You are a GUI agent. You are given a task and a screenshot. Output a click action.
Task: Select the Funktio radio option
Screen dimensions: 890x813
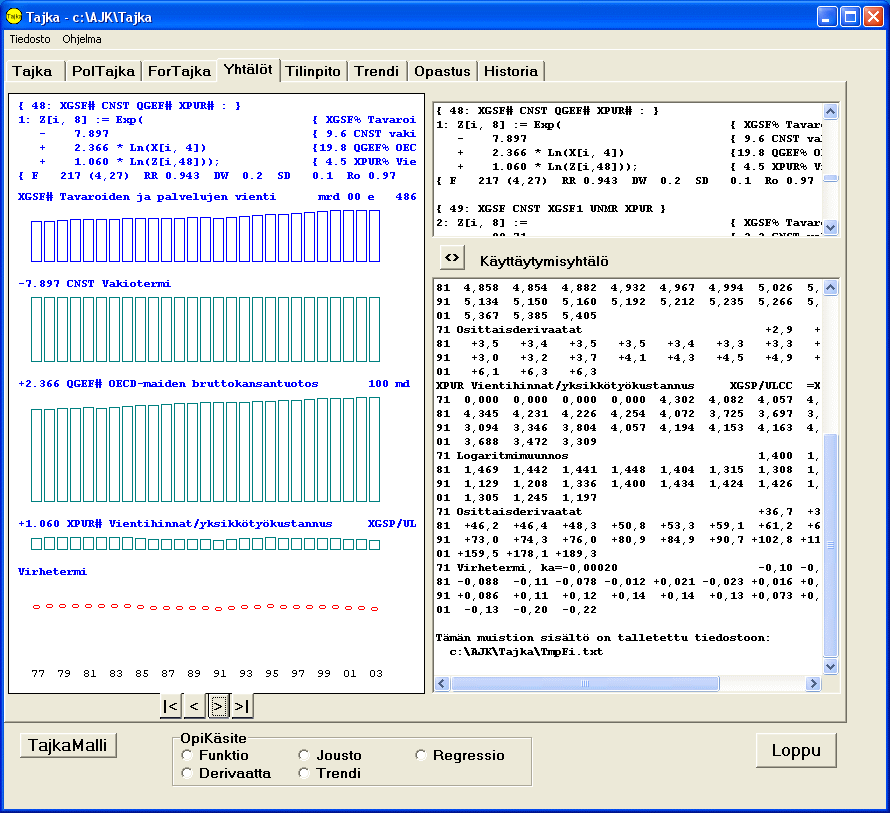[187, 756]
